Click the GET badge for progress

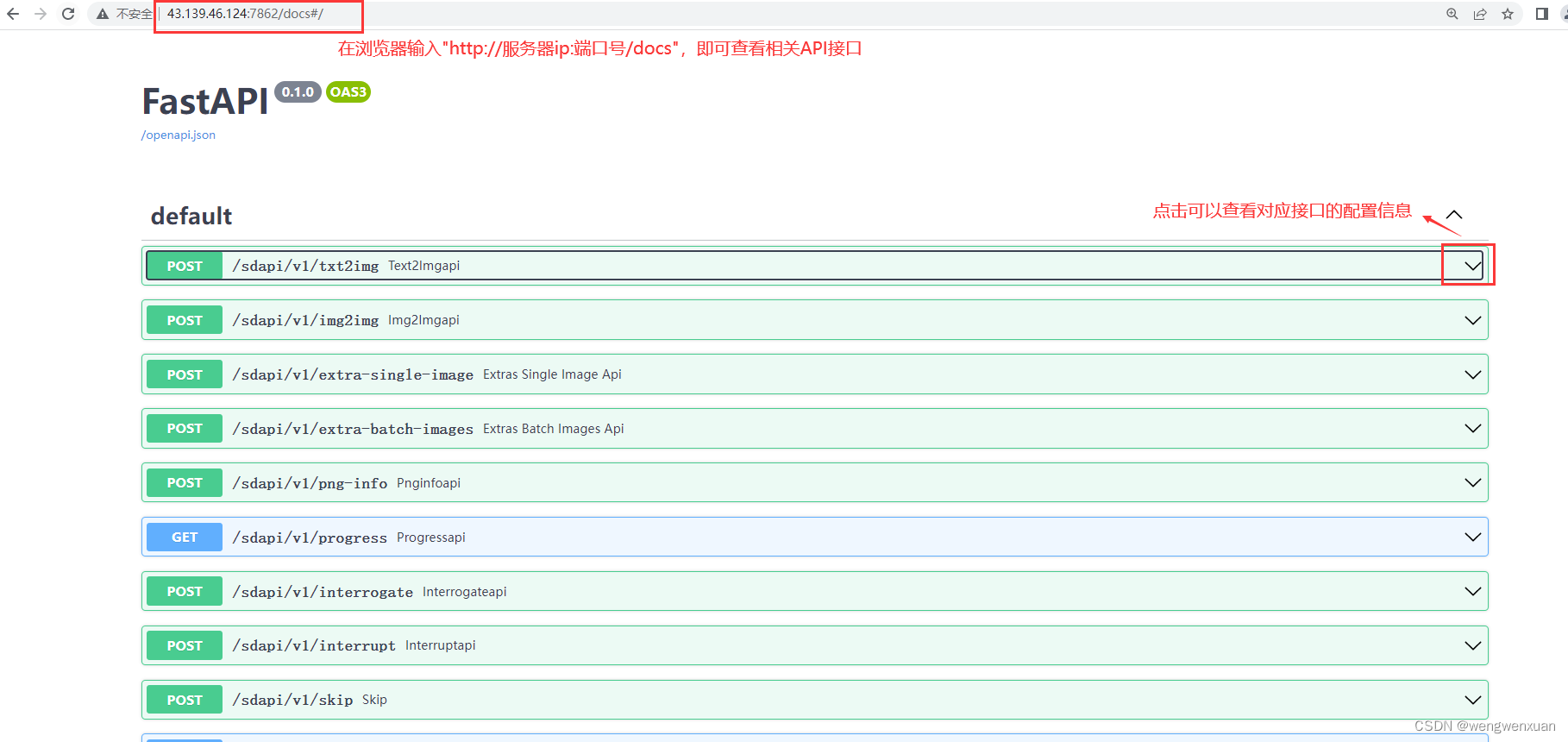(185, 538)
